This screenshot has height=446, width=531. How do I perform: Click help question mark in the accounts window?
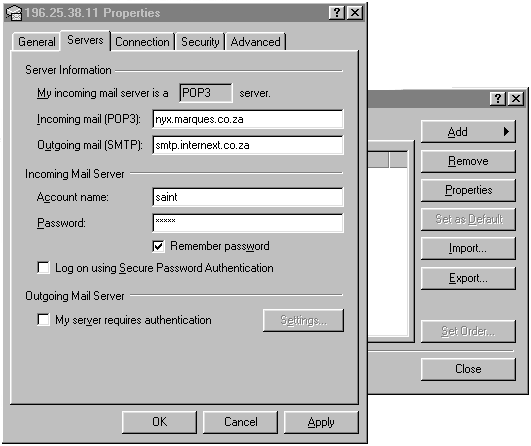(498, 99)
